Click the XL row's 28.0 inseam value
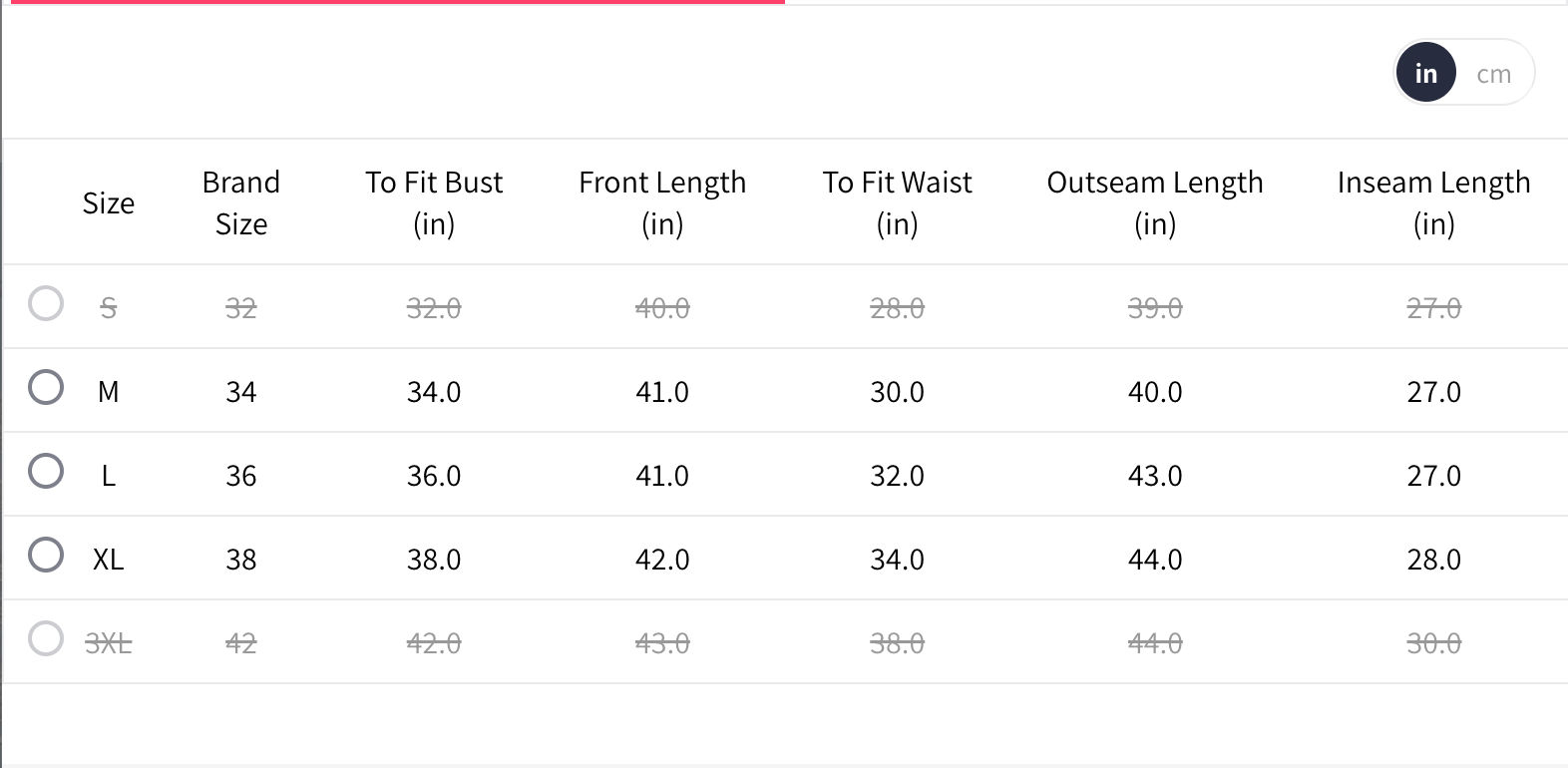 pyautogui.click(x=1433, y=560)
